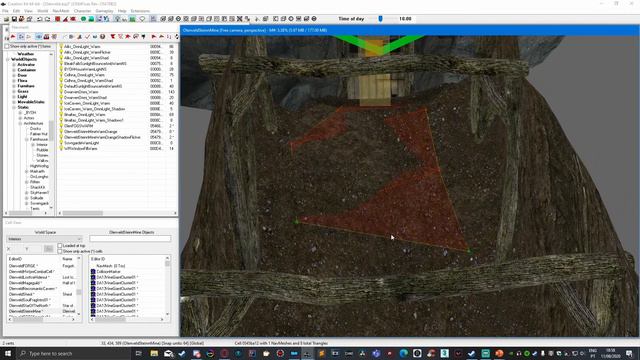Expand the Container tree node

point(14,70)
